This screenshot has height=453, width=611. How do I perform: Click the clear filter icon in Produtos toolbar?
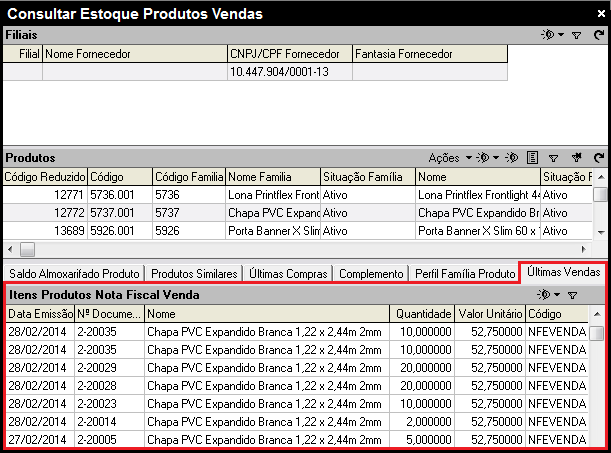[x=576, y=158]
